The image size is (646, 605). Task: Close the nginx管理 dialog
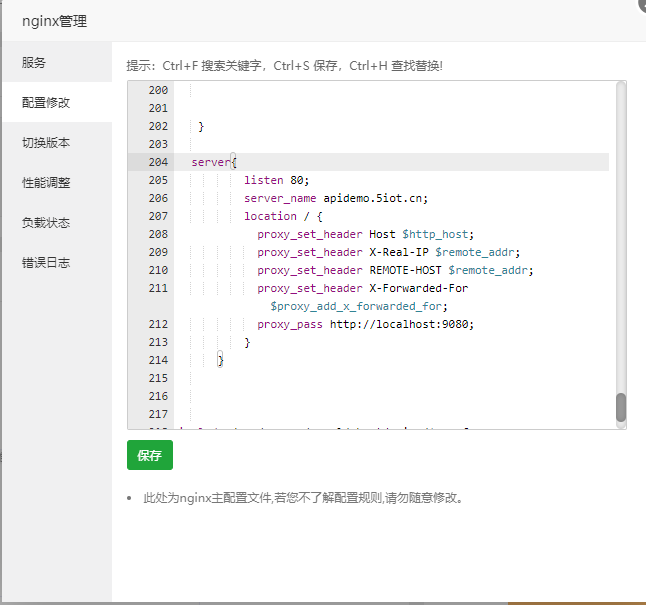[x=641, y=4]
